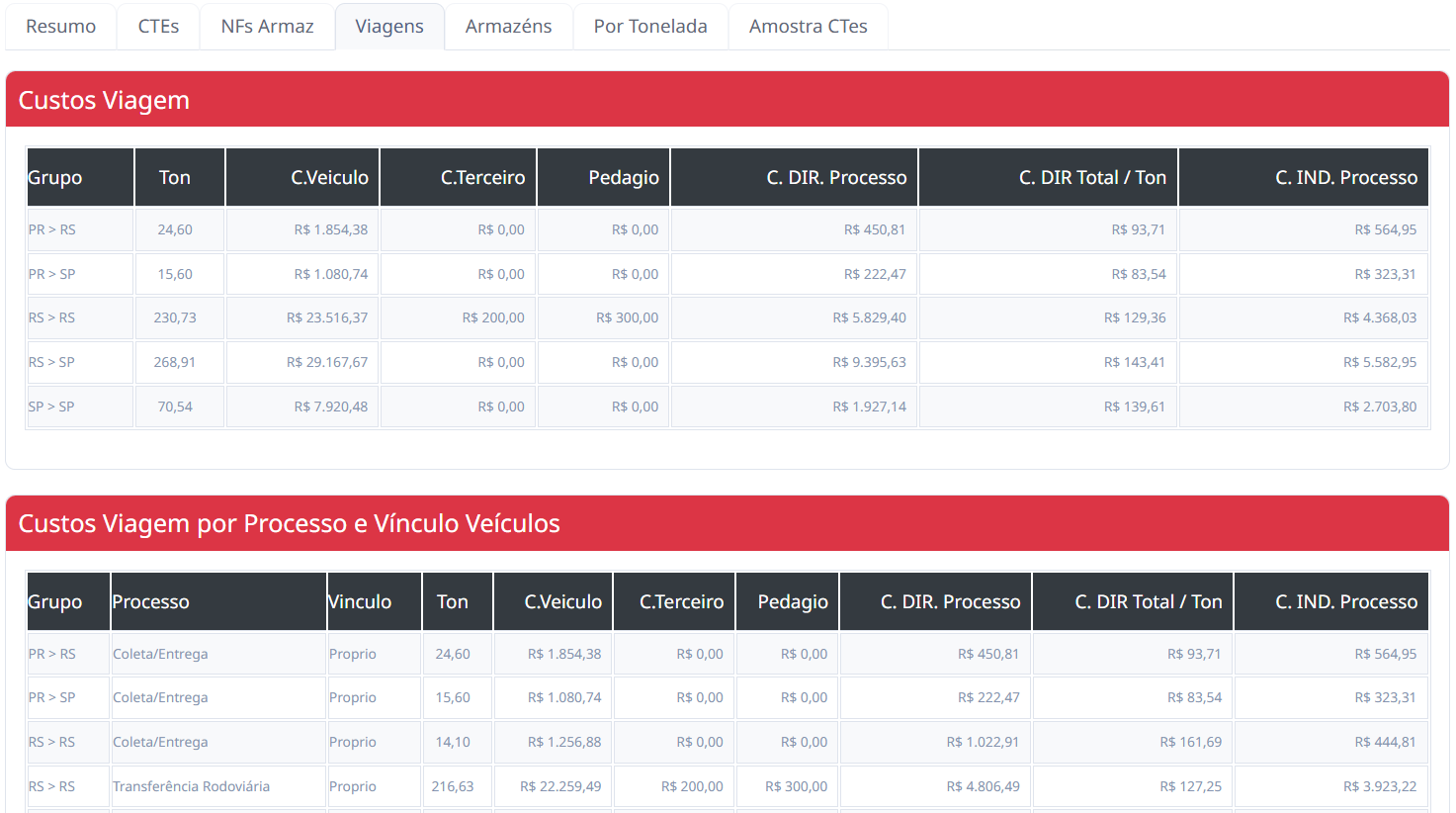Open the Por Tonelada tab
1456x813 pixels.
pyautogui.click(x=650, y=26)
